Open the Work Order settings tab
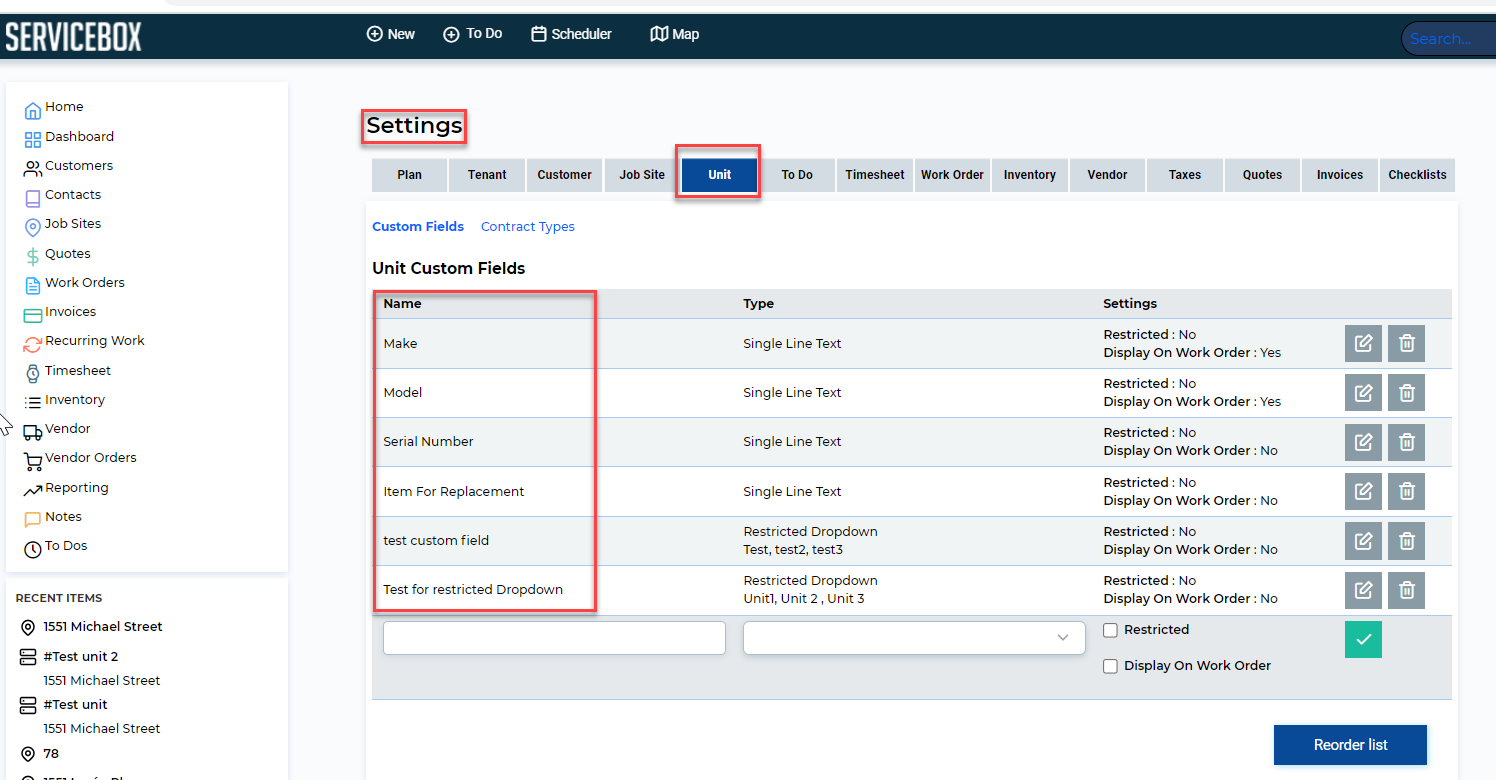 tap(952, 175)
